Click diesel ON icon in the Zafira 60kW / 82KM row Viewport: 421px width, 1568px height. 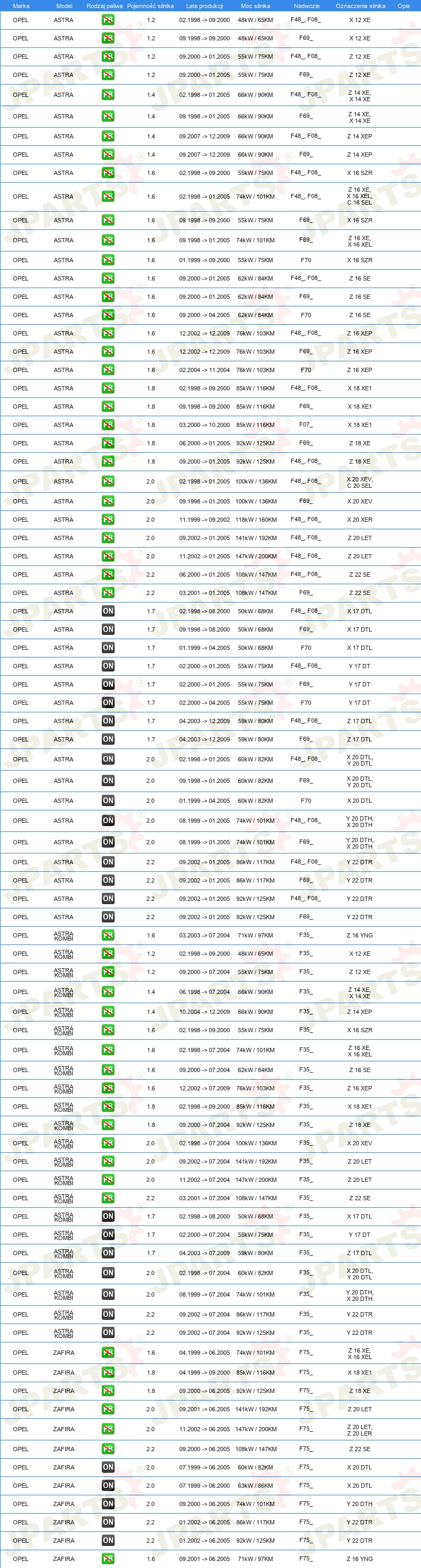[108, 1467]
